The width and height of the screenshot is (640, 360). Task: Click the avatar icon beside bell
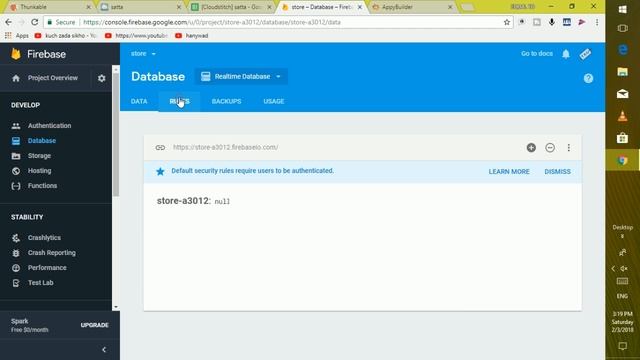585,54
